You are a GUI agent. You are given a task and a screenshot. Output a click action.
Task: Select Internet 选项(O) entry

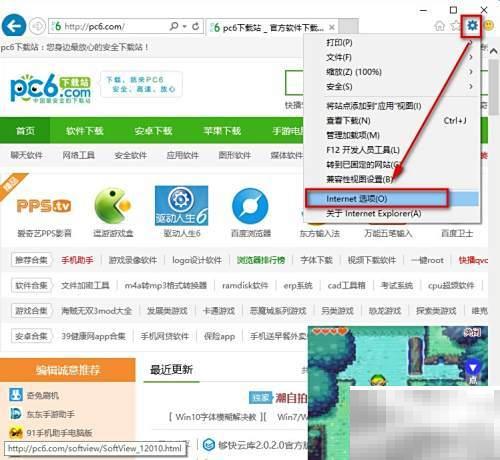point(392,199)
